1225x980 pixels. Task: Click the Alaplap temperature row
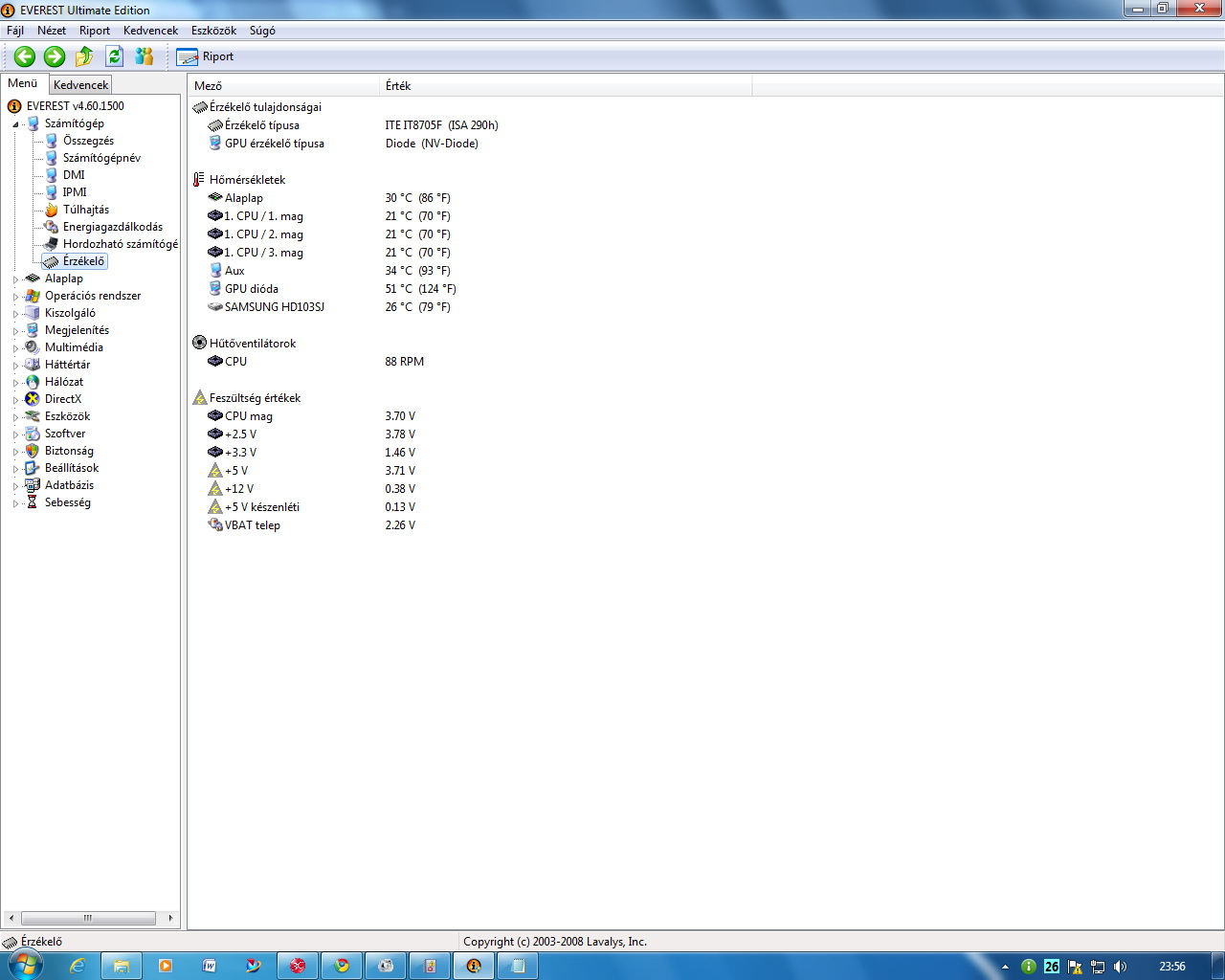(x=469, y=198)
